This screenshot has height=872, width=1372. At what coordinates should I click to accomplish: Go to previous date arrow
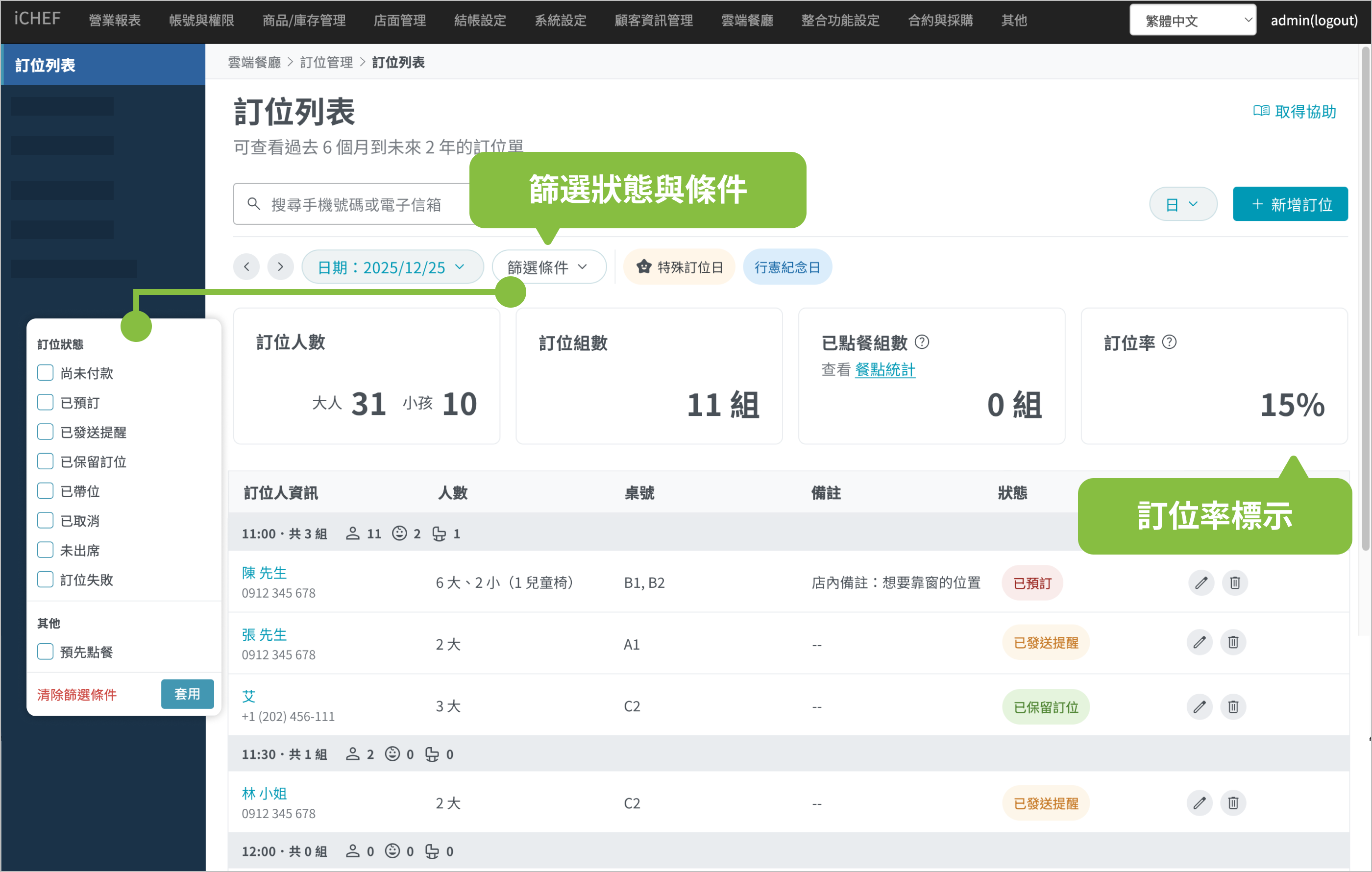pyautogui.click(x=246, y=266)
